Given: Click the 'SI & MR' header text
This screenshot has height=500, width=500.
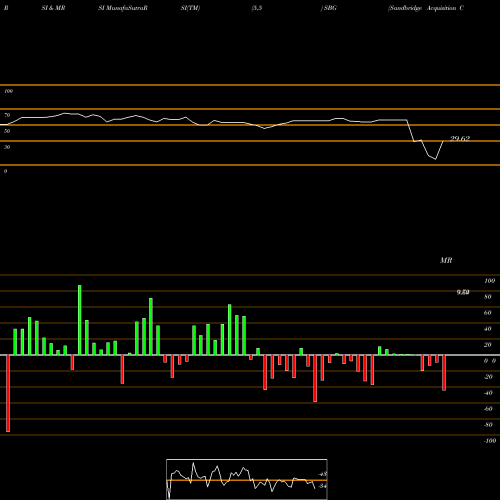Looking at the screenshot, I should click(53, 8).
